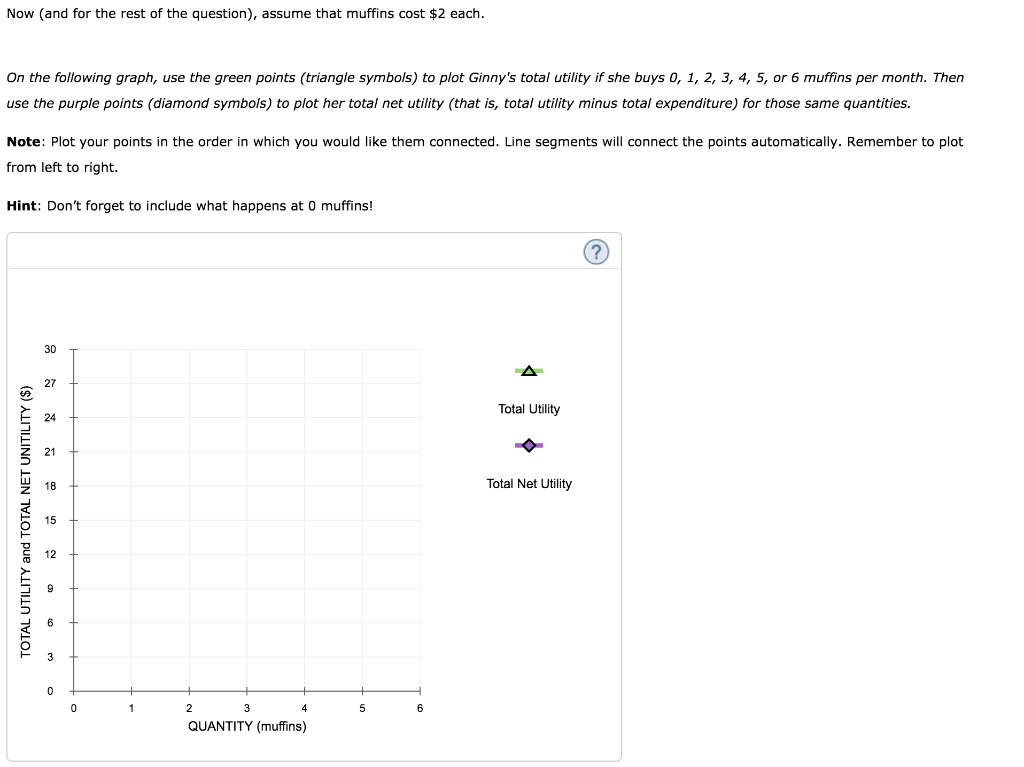
Task: Click the Total Net Utility legend label
Action: click(528, 483)
